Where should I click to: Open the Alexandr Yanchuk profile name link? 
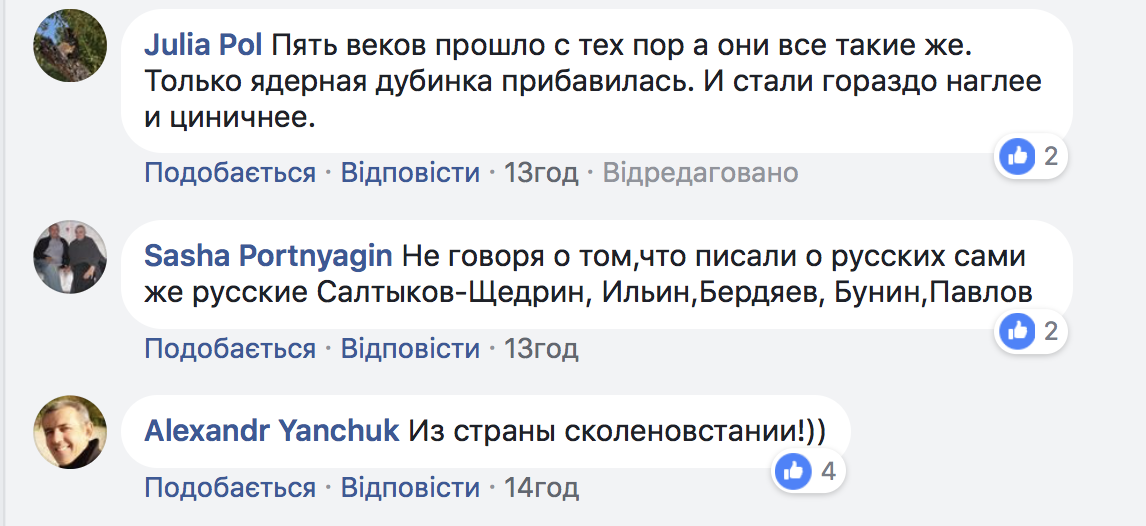pos(273,431)
